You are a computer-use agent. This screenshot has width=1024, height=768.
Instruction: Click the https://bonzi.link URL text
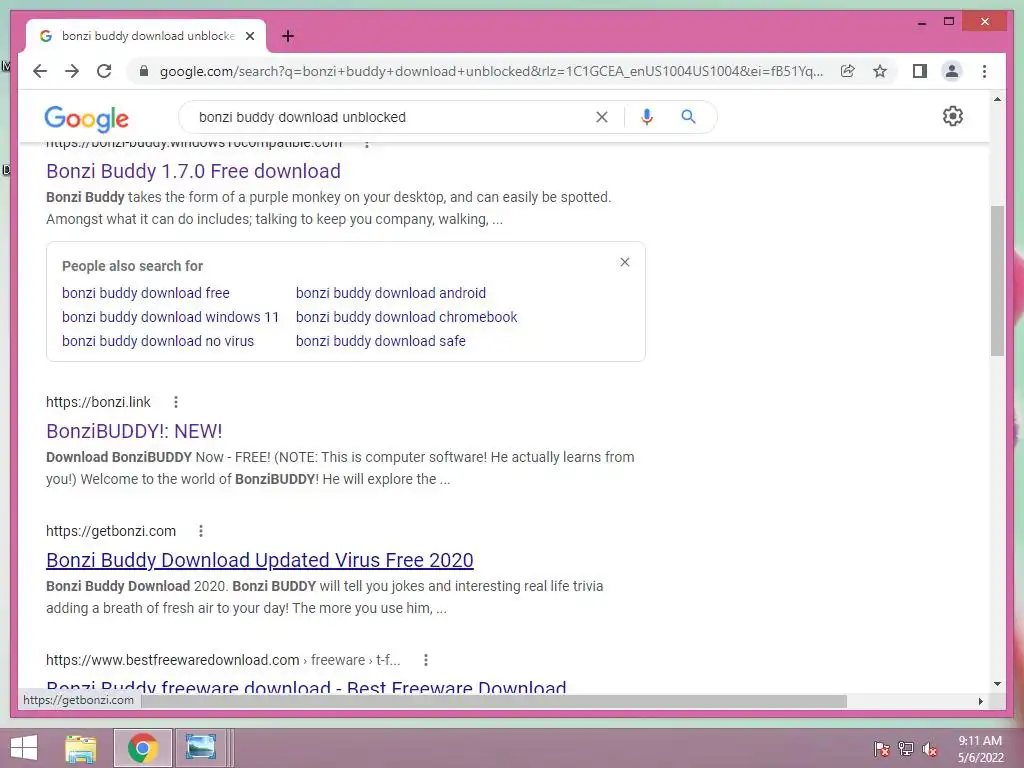[x=98, y=402]
